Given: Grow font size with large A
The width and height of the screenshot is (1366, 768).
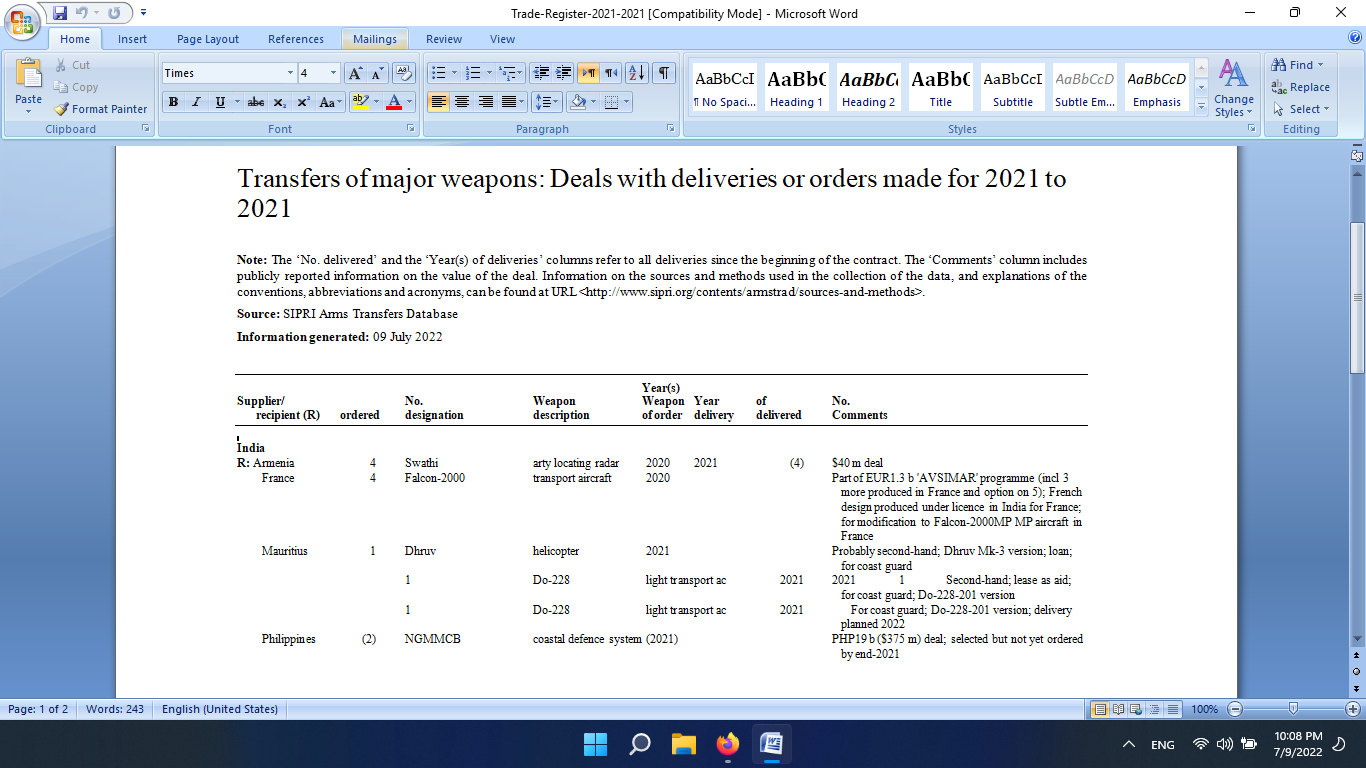Looking at the screenshot, I should pos(355,73).
